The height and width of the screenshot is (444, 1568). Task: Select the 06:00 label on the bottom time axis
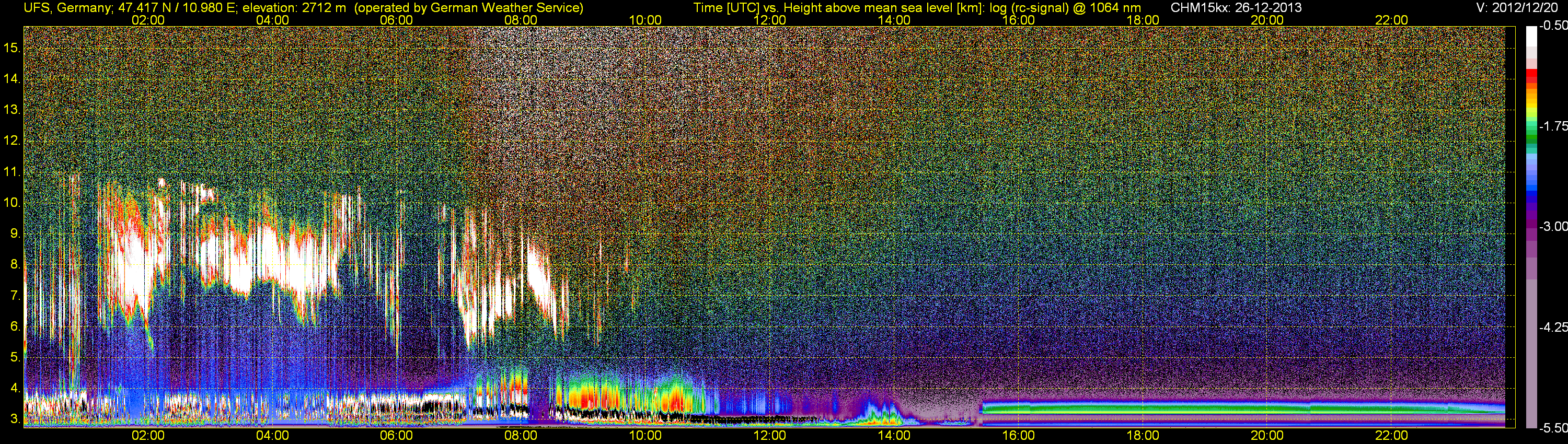click(396, 436)
